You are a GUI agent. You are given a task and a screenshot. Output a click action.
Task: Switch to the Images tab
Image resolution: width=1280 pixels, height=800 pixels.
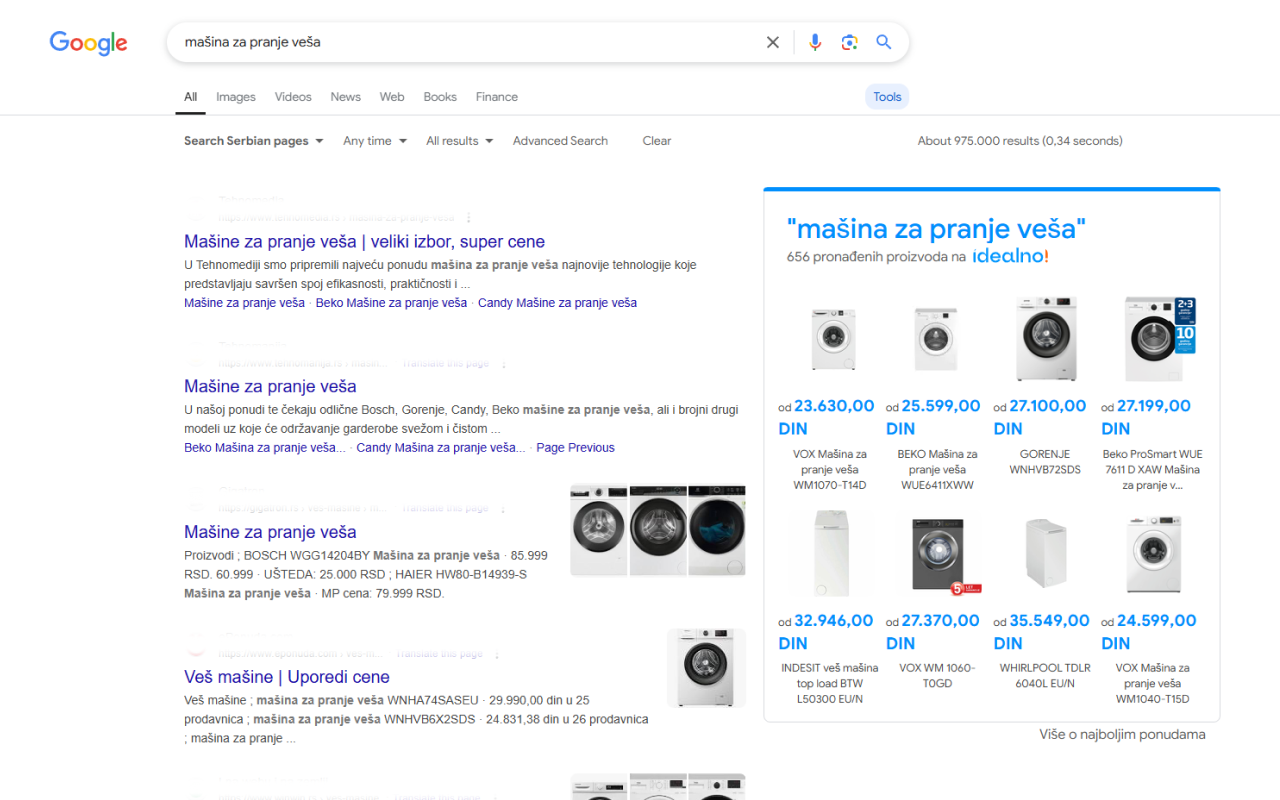pyautogui.click(x=236, y=97)
